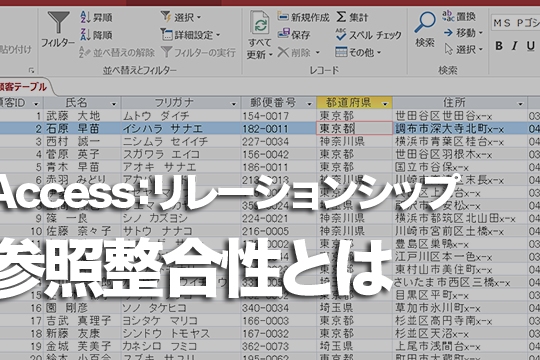This screenshot has width=540, height=360.
Task: Open the 郵便番号 column dropdown arrow
Action: pos(309,103)
